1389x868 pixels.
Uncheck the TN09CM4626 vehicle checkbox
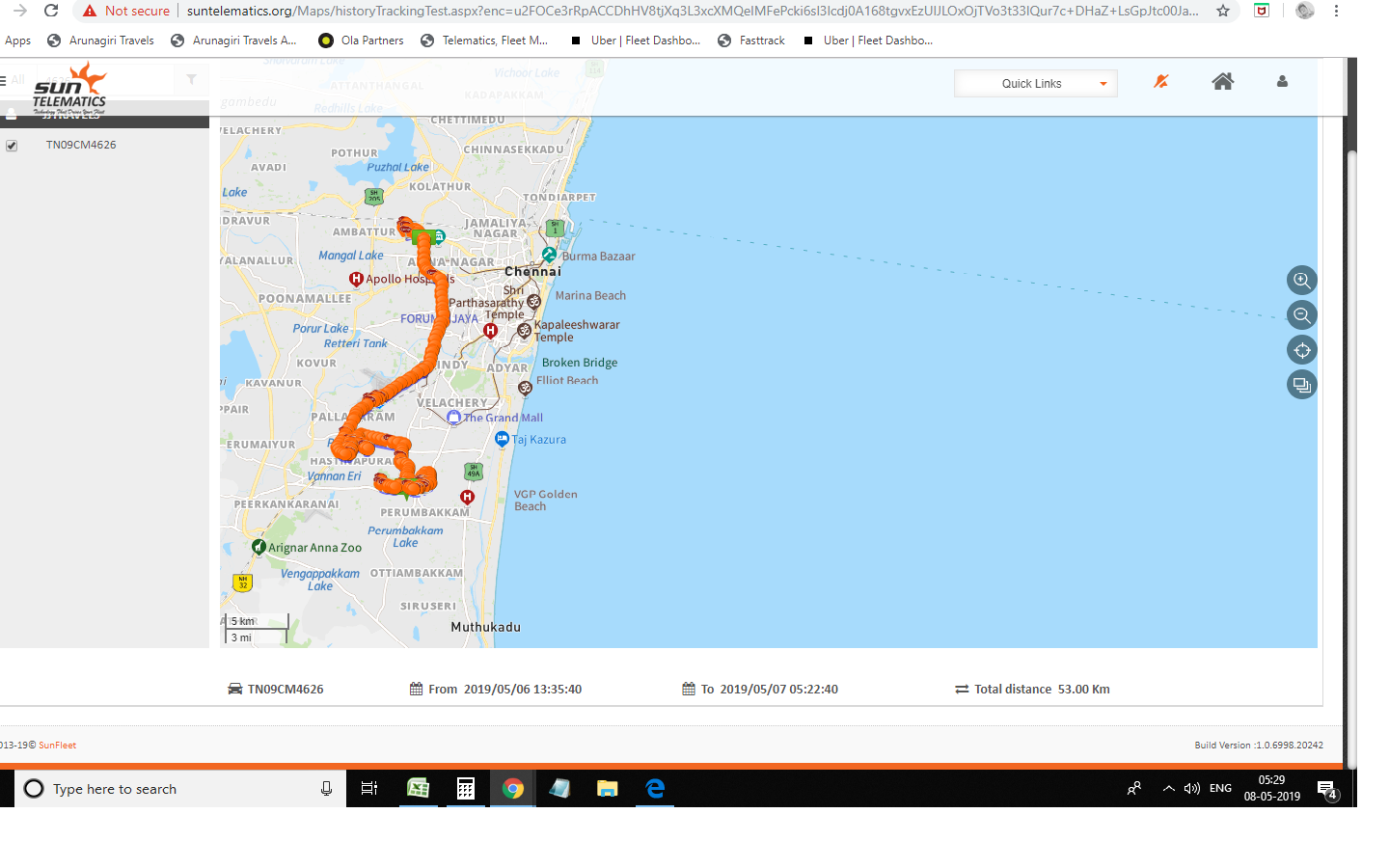[12, 146]
